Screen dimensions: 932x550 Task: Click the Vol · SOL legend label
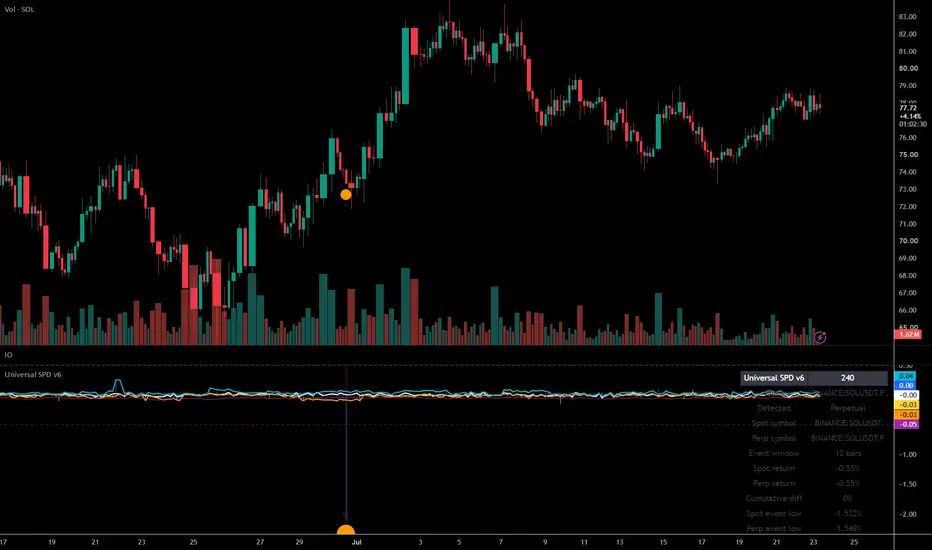click(x=19, y=10)
